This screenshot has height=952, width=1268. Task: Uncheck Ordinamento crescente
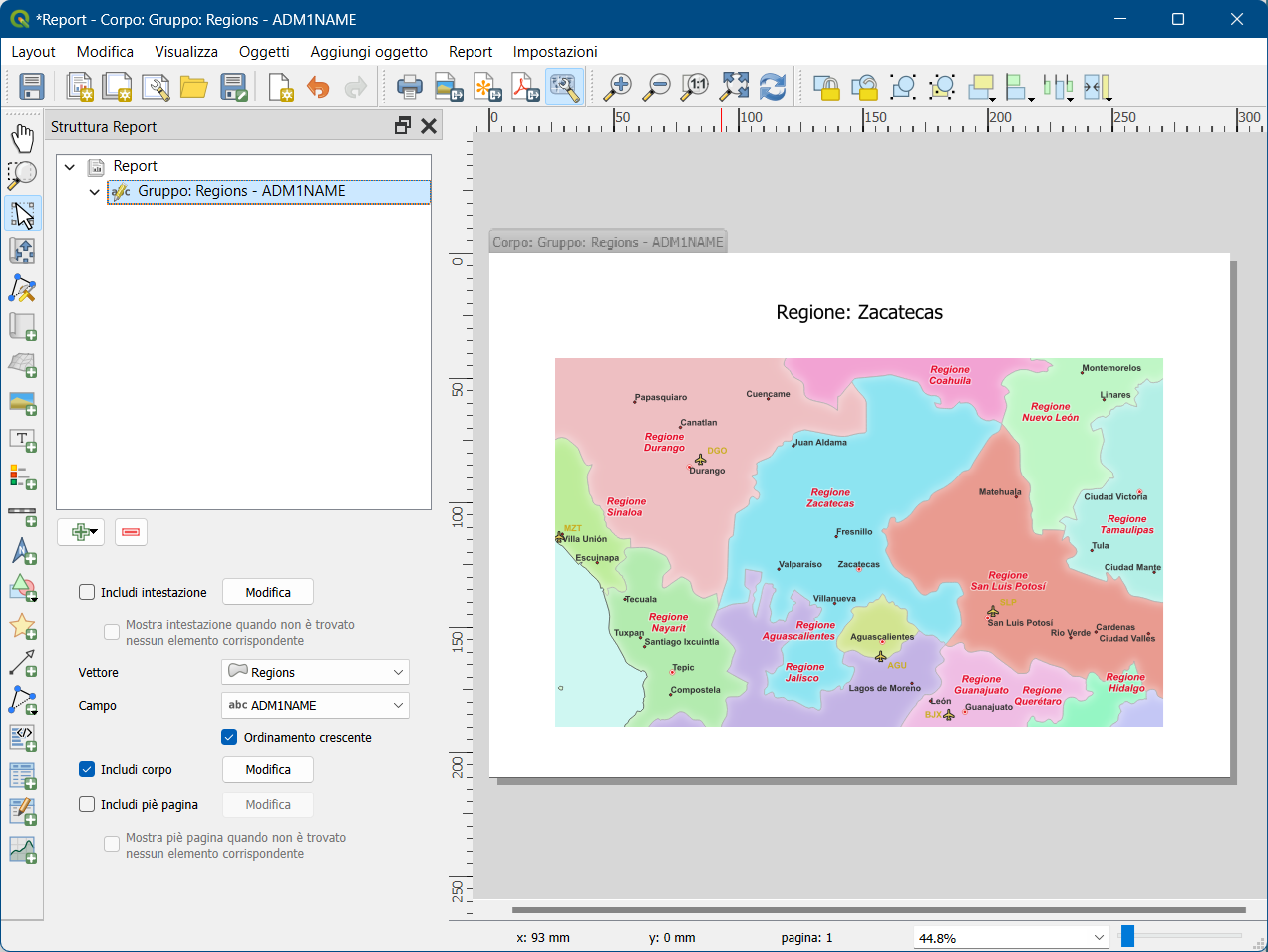point(229,737)
